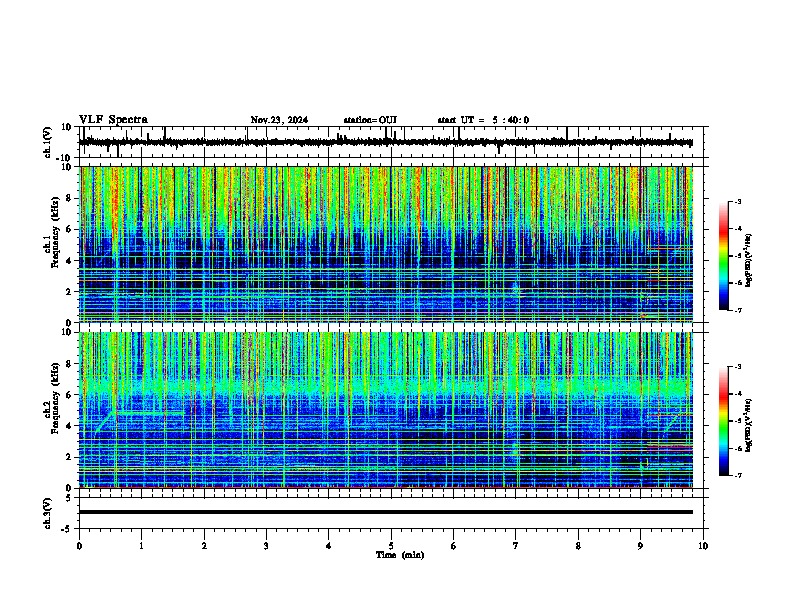Click the "-5" tick on the ch.3(V) axis
Image resolution: width=792 pixels, height=612 pixels.
coord(68,529)
